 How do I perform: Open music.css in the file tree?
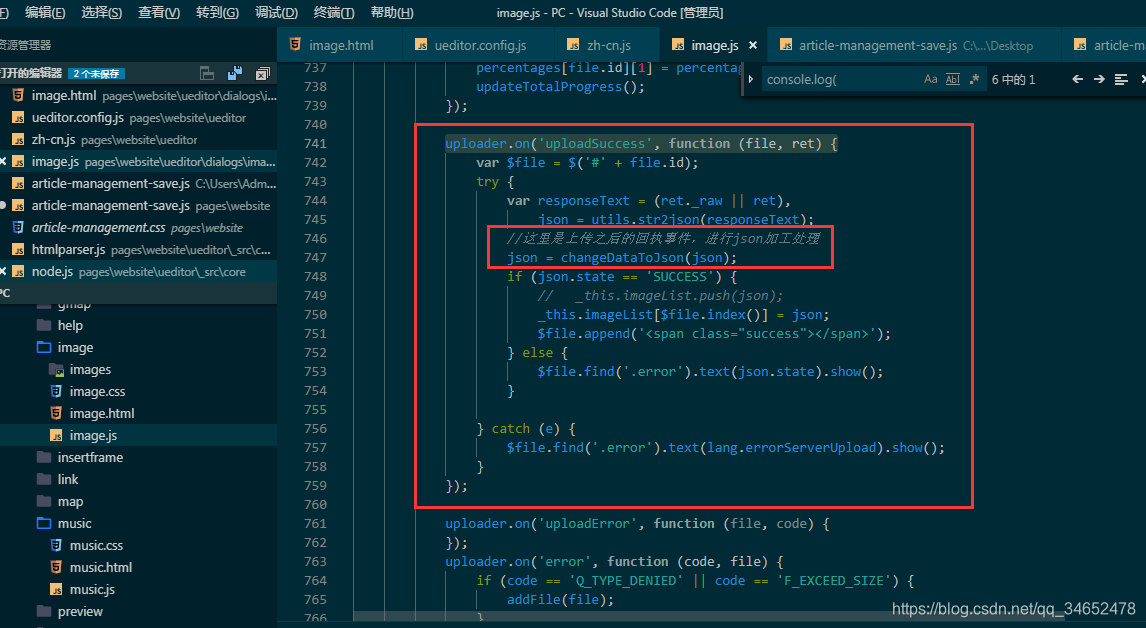click(138, 545)
